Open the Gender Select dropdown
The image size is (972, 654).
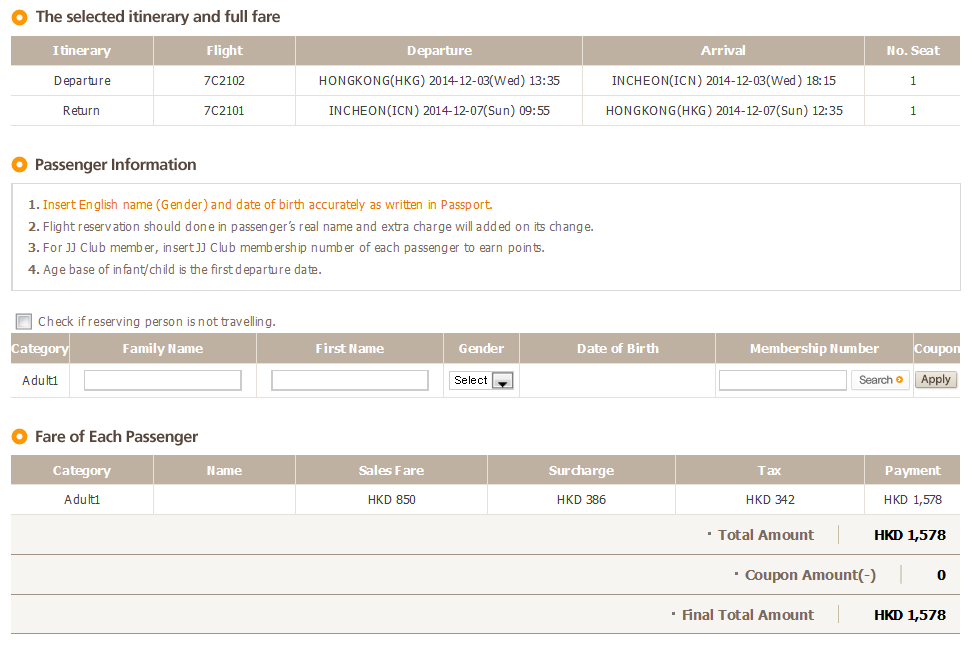[482, 380]
